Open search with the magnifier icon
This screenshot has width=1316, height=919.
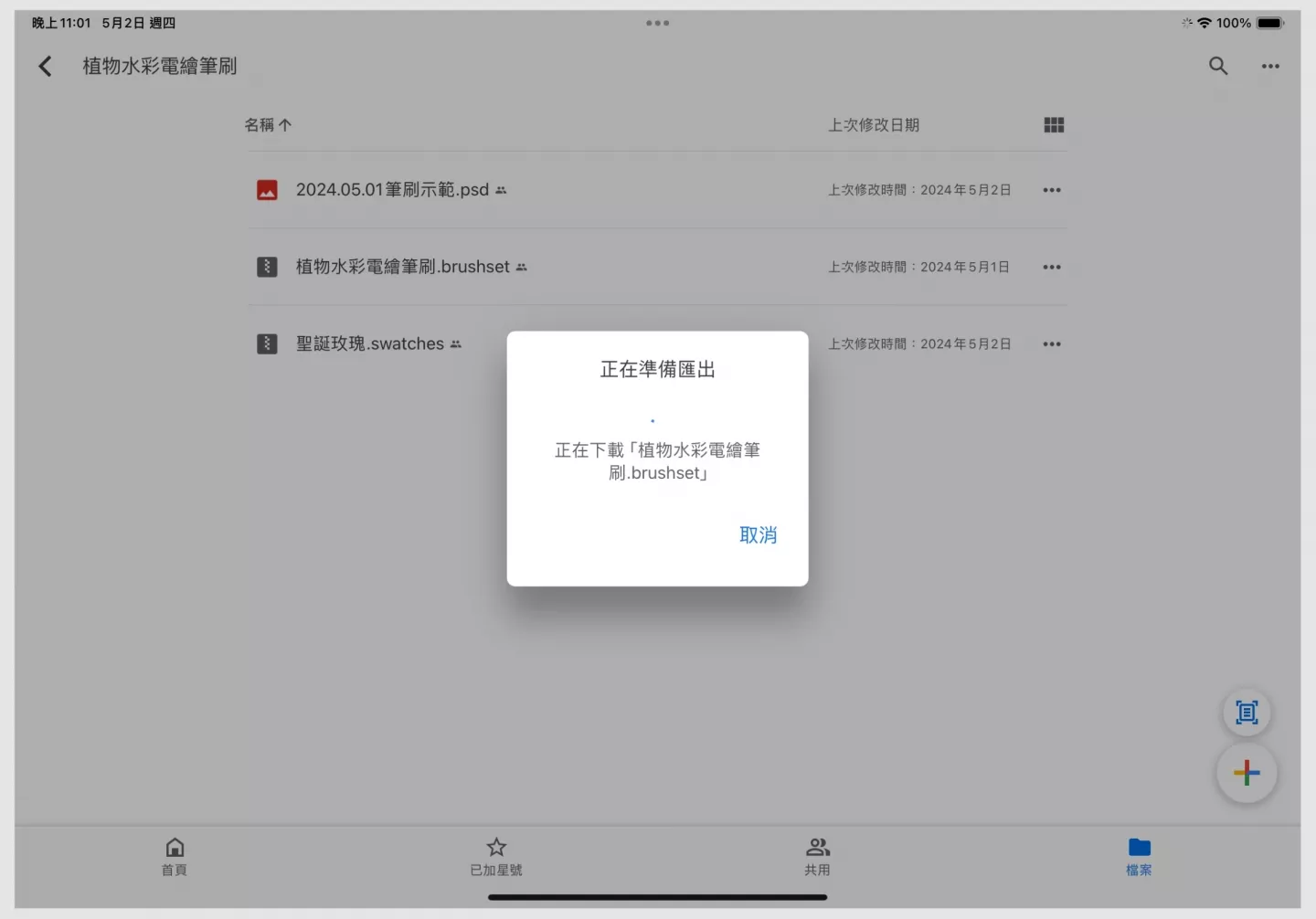click(x=1218, y=66)
